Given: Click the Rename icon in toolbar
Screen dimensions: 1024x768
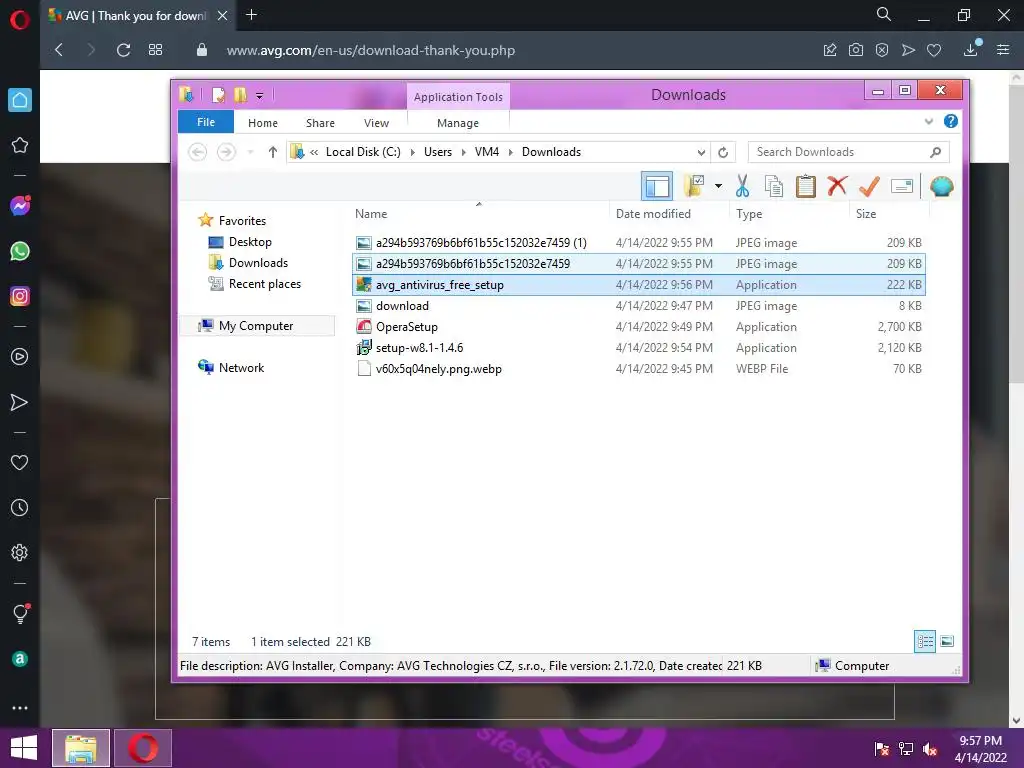Looking at the screenshot, I should [x=901, y=186].
